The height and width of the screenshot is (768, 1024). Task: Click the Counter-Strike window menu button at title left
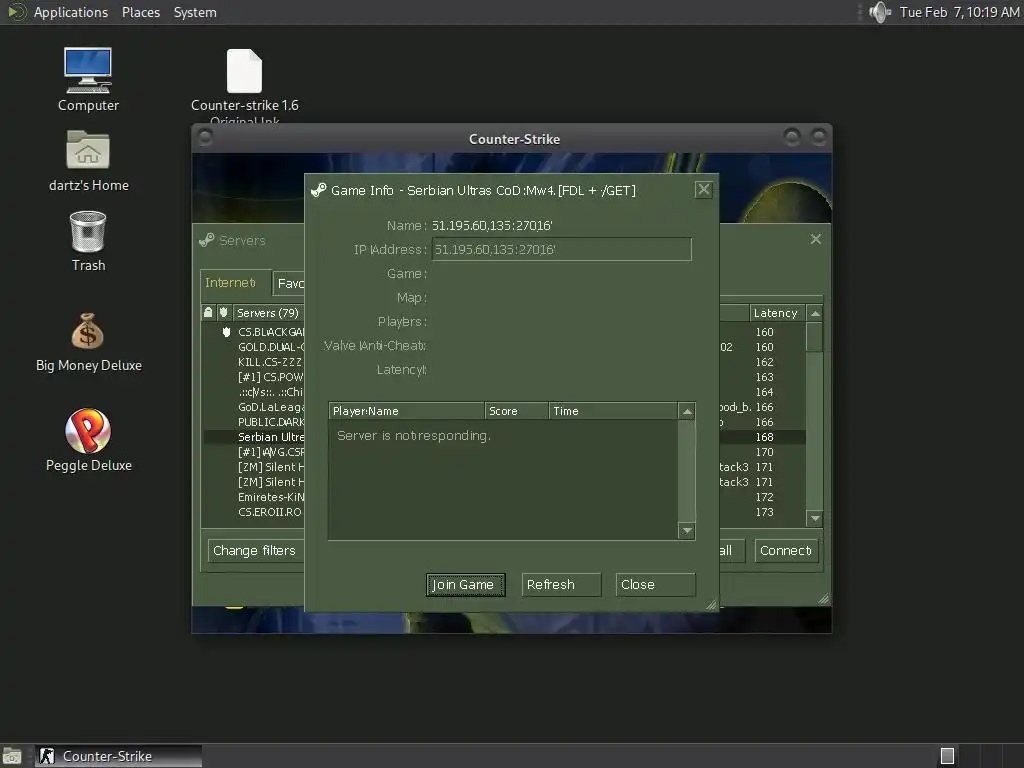204,138
